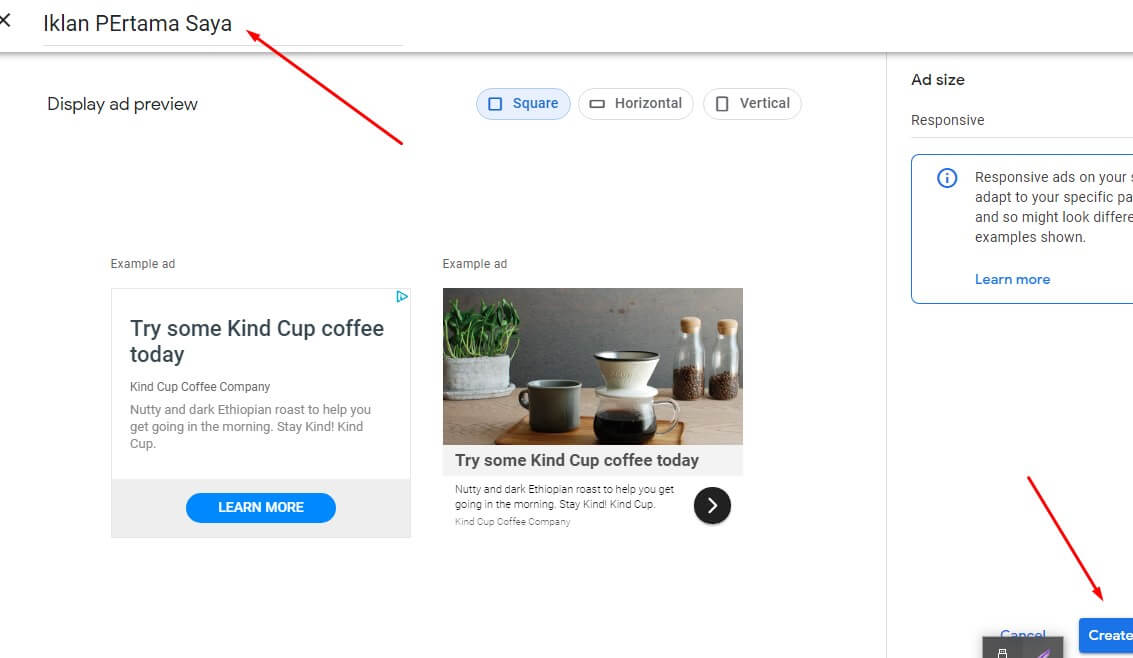Click 'Kind Cup Coffee Company' in text-only ad
This screenshot has width=1133, height=658.
(x=200, y=387)
